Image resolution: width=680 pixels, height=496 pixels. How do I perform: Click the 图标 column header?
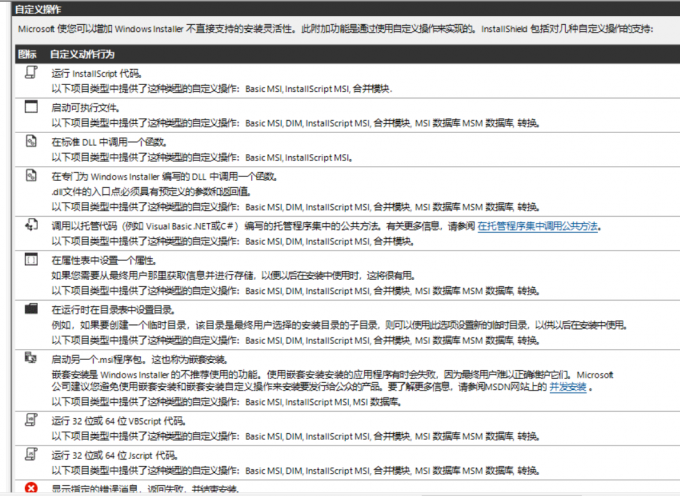(x=27, y=54)
